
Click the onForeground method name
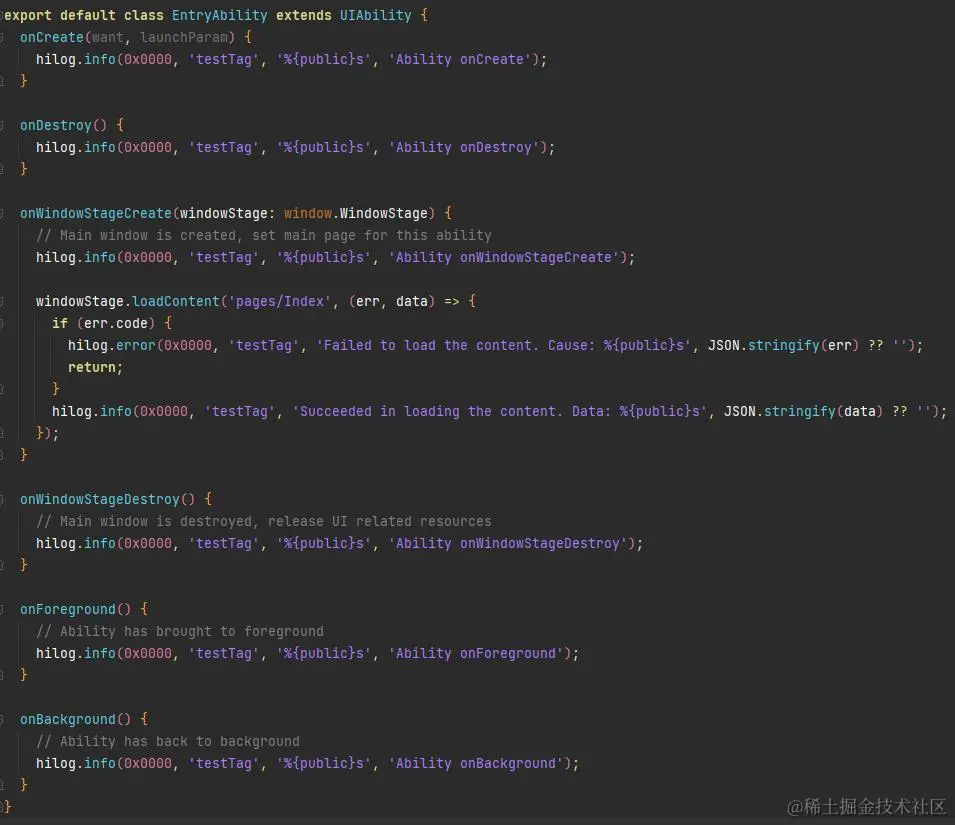tap(68, 609)
